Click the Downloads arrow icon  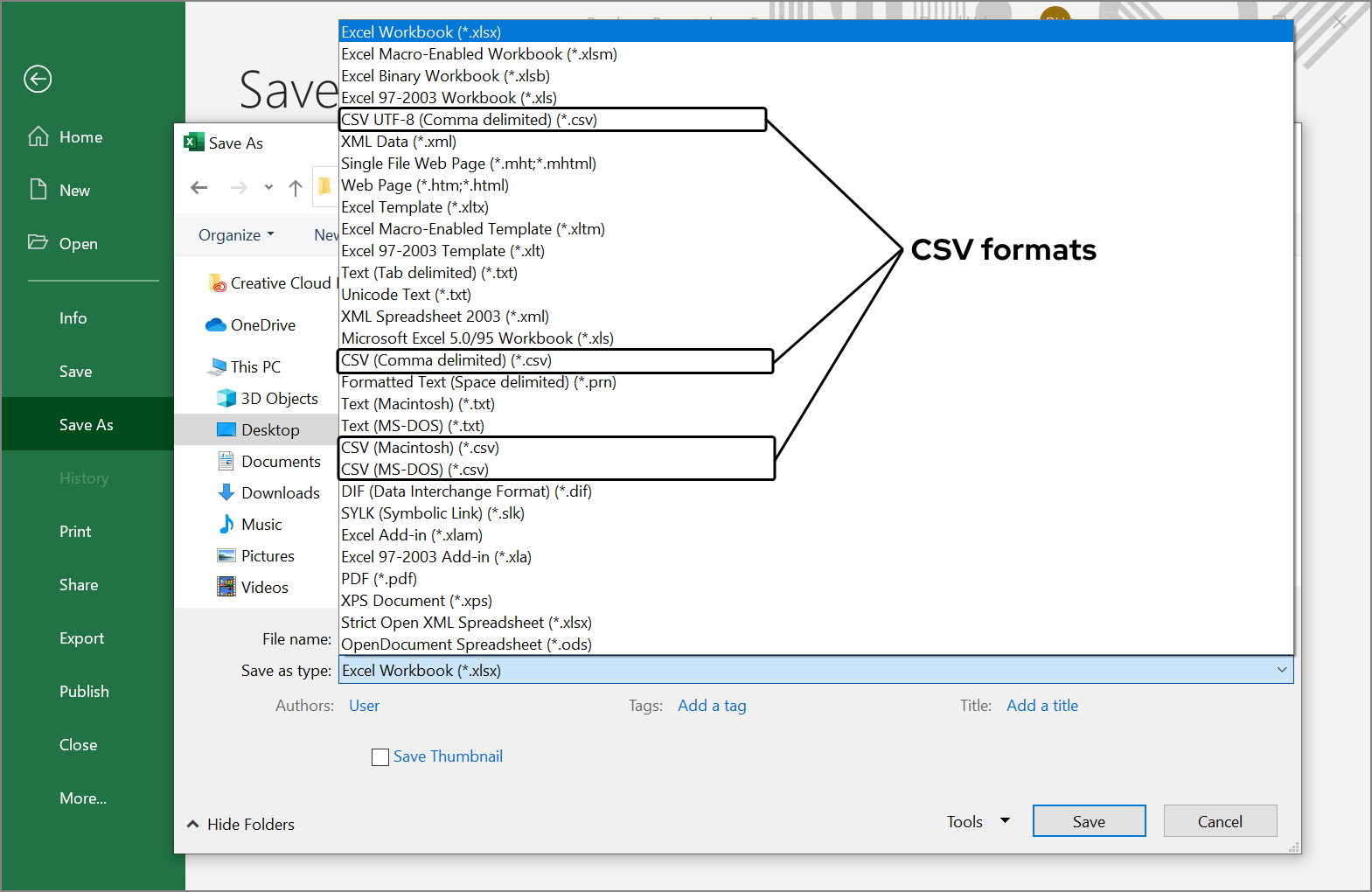click(226, 492)
